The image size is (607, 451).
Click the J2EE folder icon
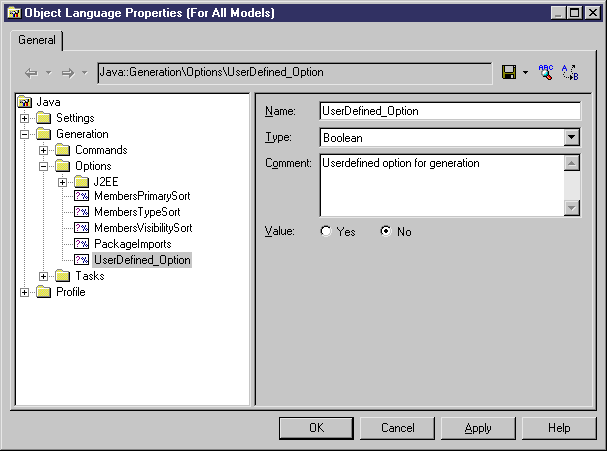pos(81,182)
